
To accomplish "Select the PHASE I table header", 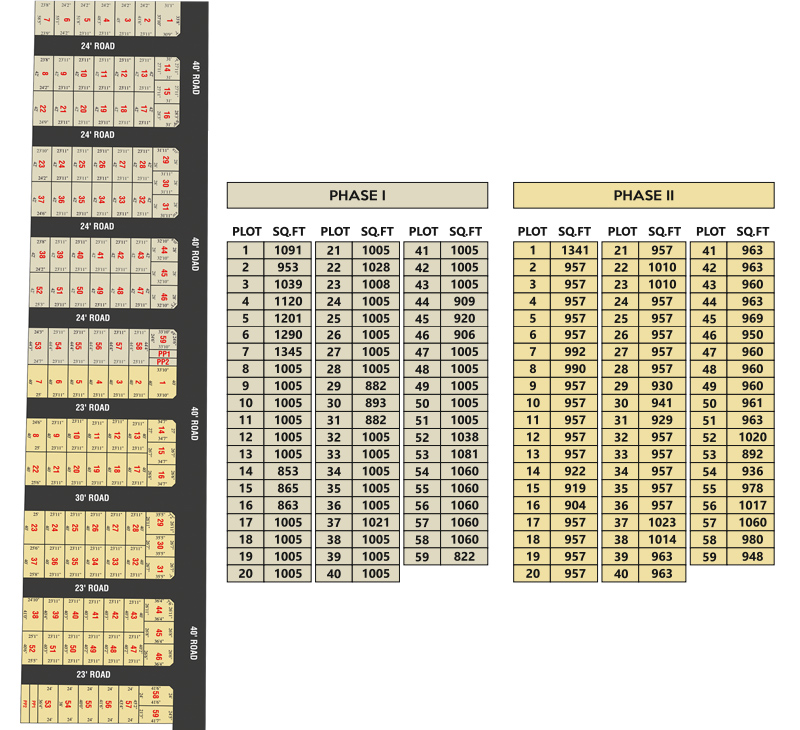I will 357,195.
